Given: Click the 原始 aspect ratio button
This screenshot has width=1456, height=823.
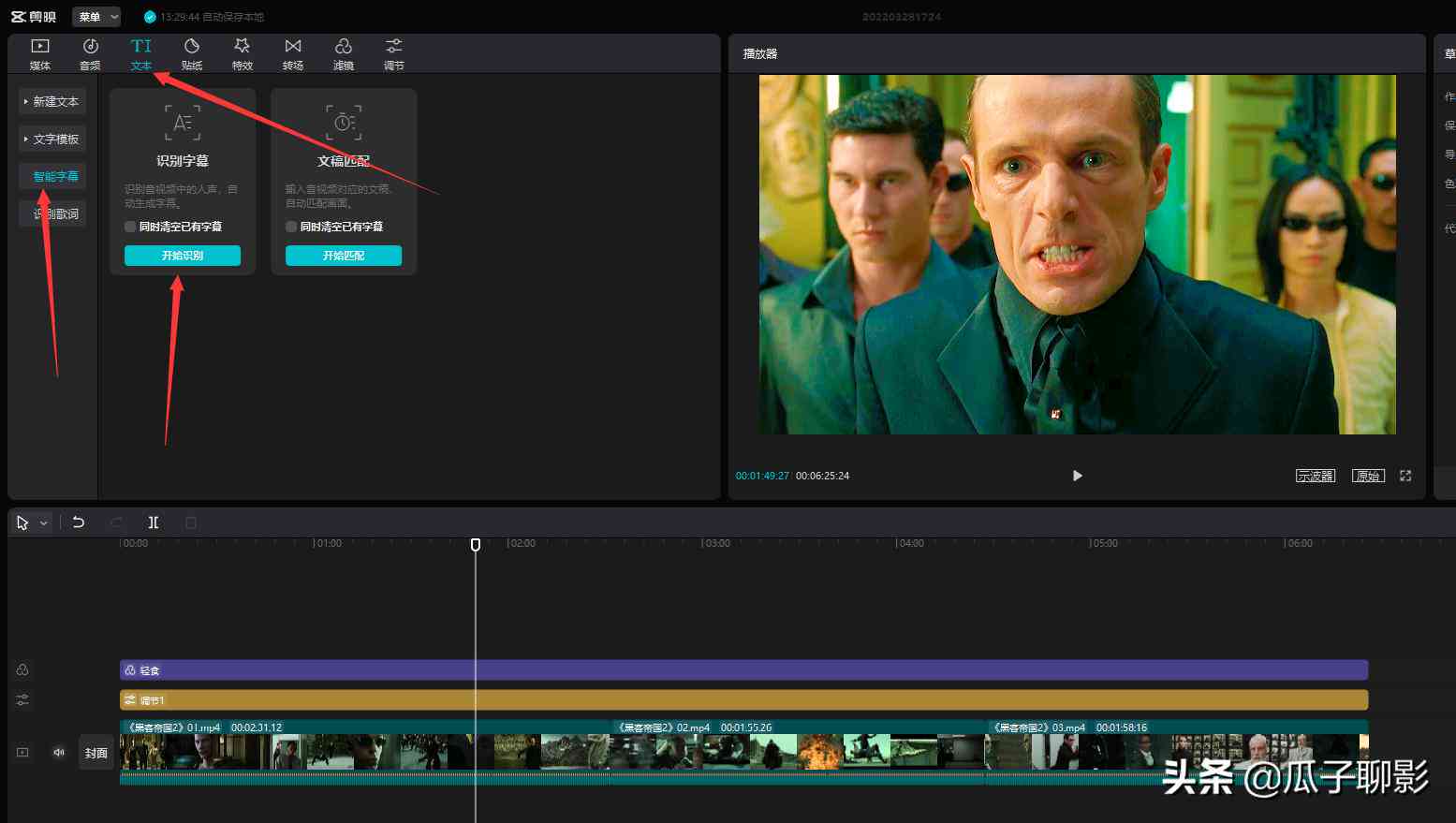Looking at the screenshot, I should (x=1368, y=476).
